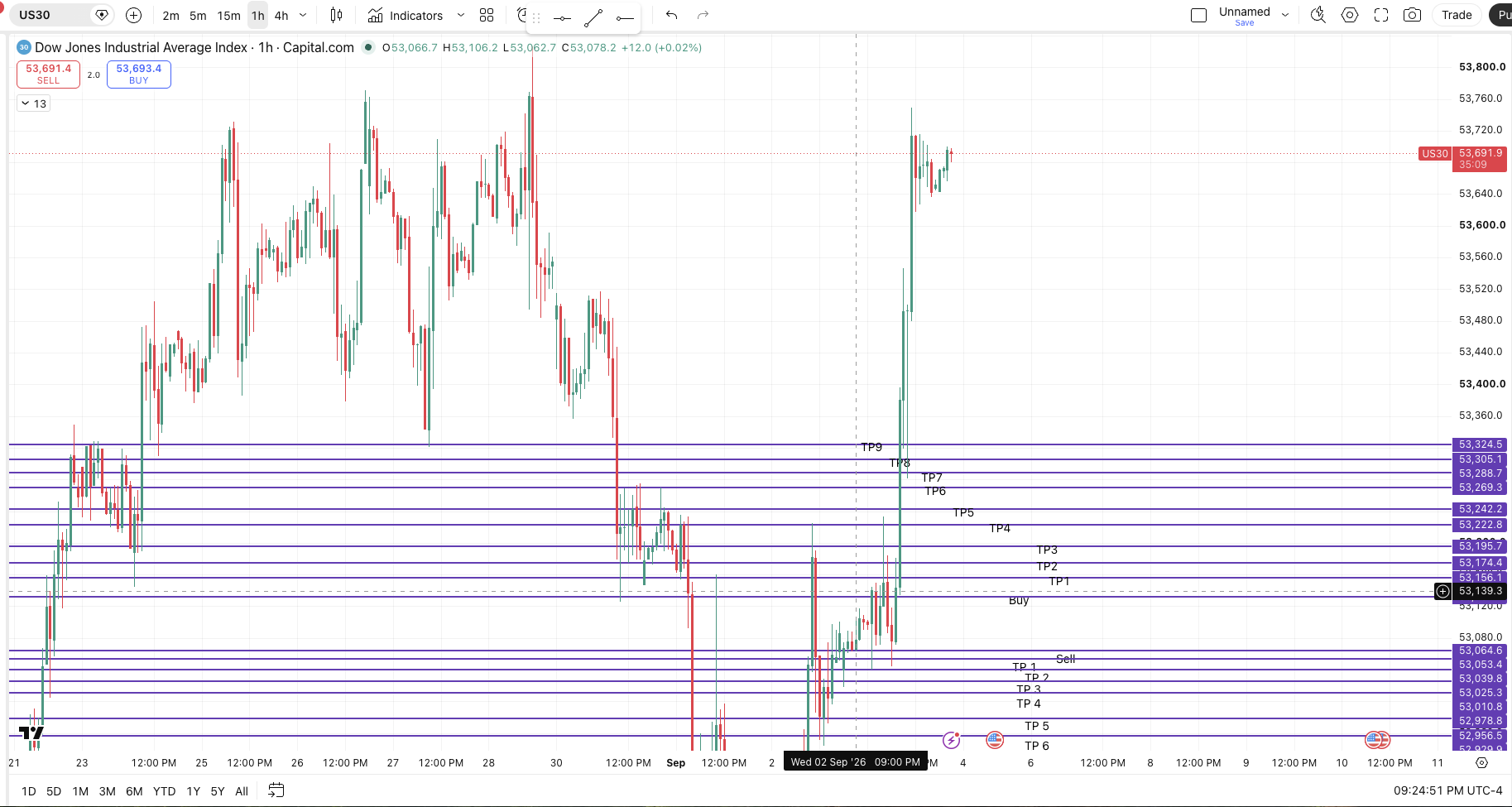1512x807 pixels.
Task: Take a chart snapshot with the camera icon
Action: (1413, 15)
